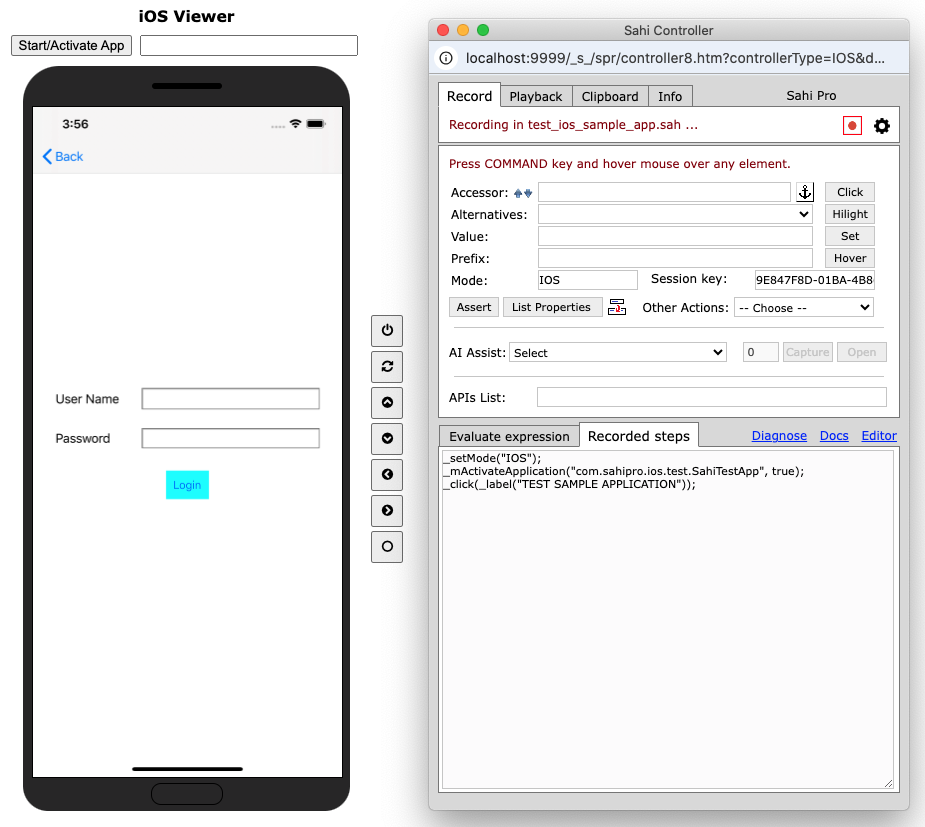Click the List Properties button
Viewport: 925px width, 827px height.
[x=552, y=307]
